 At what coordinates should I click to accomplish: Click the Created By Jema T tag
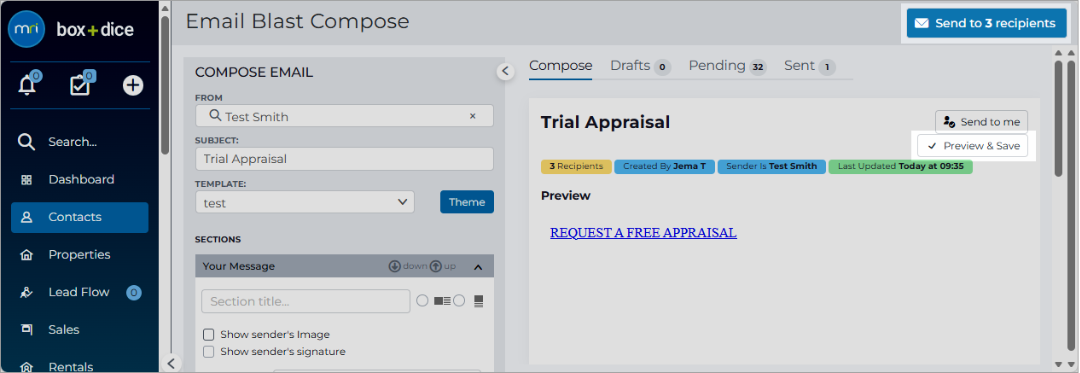tap(665, 167)
